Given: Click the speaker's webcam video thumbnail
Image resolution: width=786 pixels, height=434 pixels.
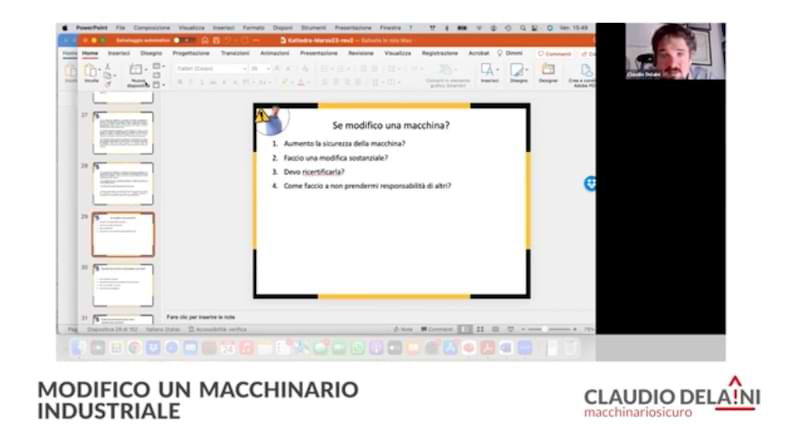Looking at the screenshot, I should pos(675,51).
